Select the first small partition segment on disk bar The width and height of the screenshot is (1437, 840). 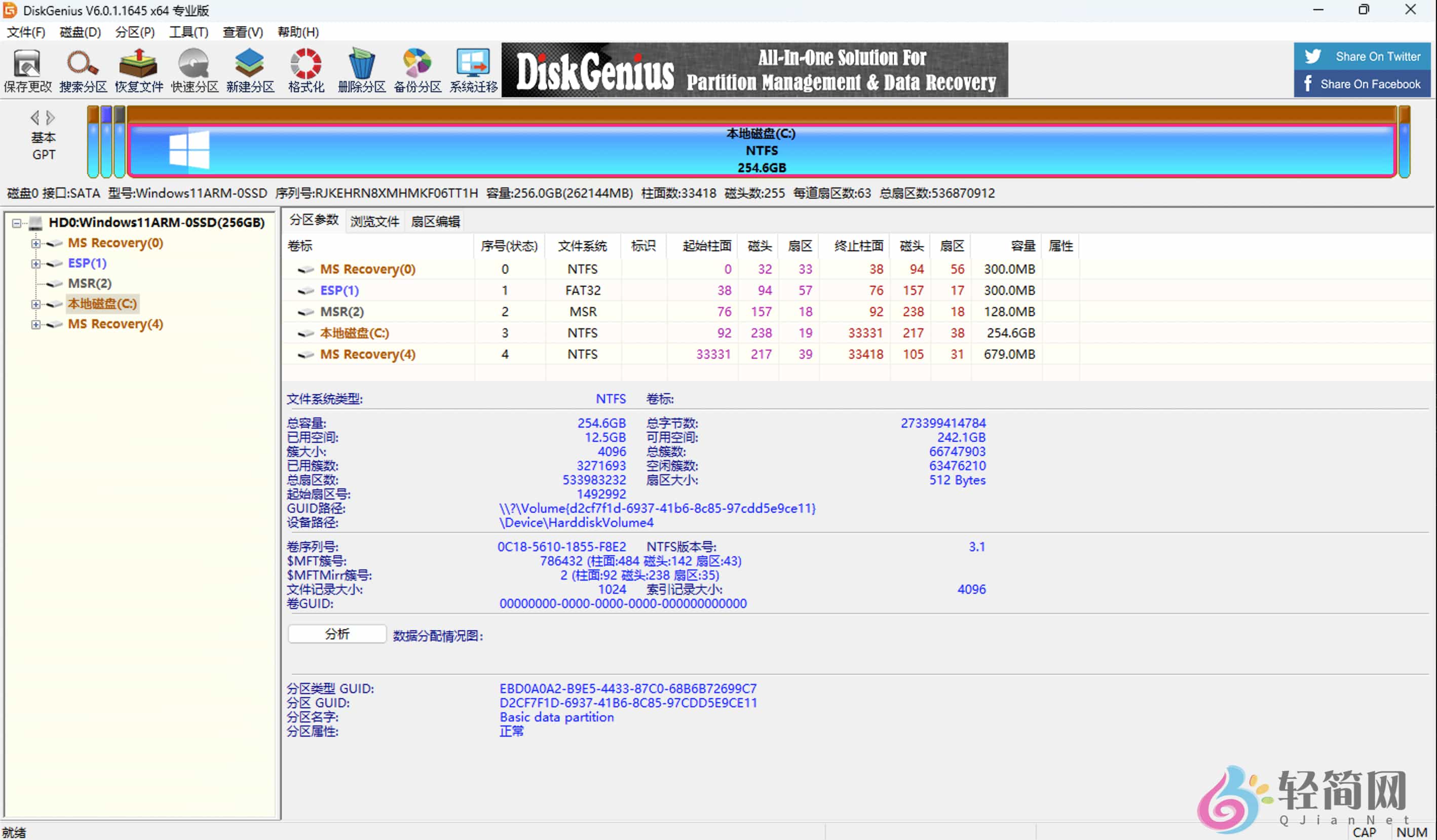(x=93, y=141)
